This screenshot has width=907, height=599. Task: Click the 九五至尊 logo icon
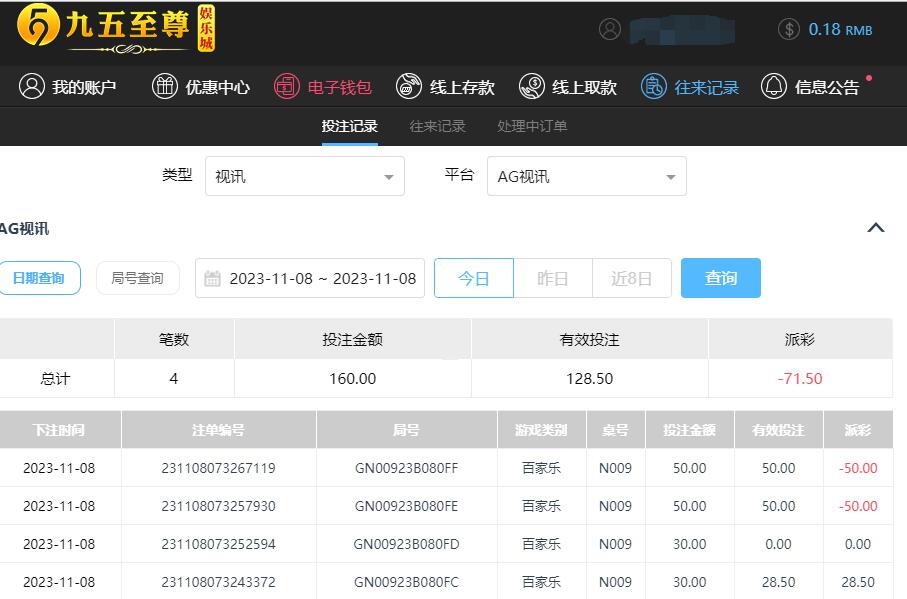(37, 27)
